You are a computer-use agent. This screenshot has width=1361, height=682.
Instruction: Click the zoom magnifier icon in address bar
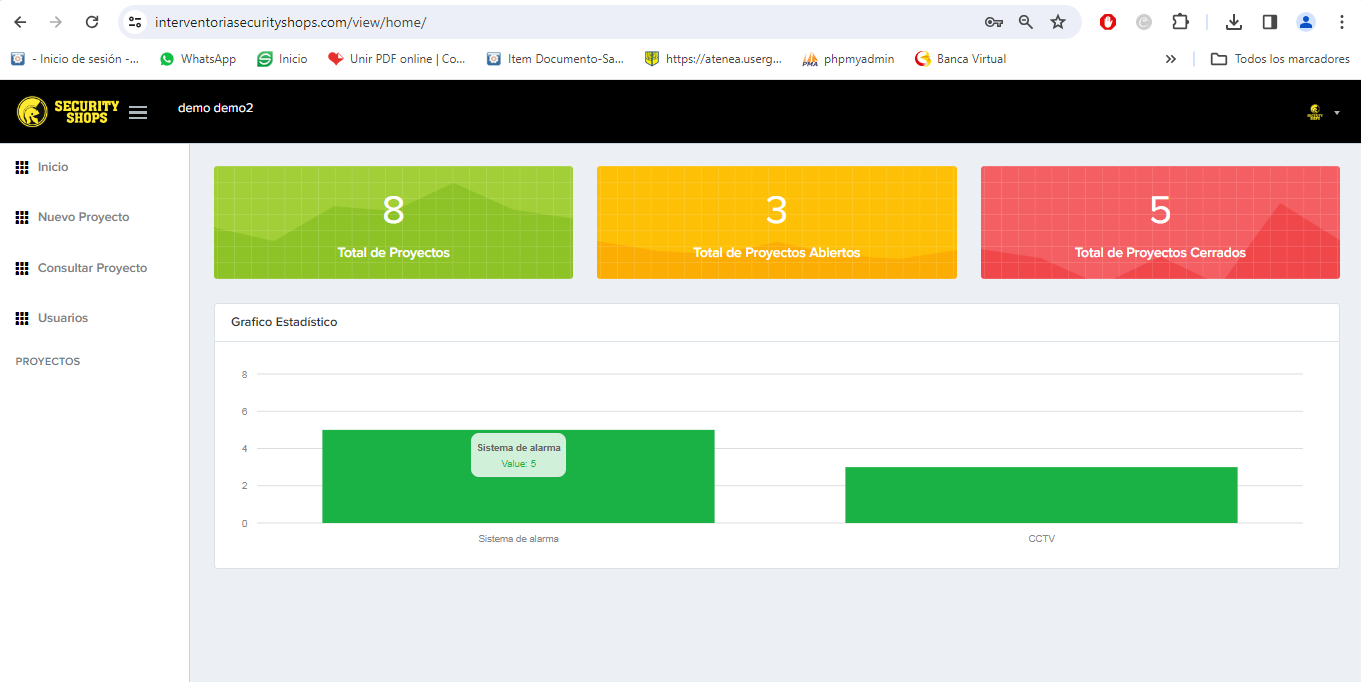[1026, 22]
